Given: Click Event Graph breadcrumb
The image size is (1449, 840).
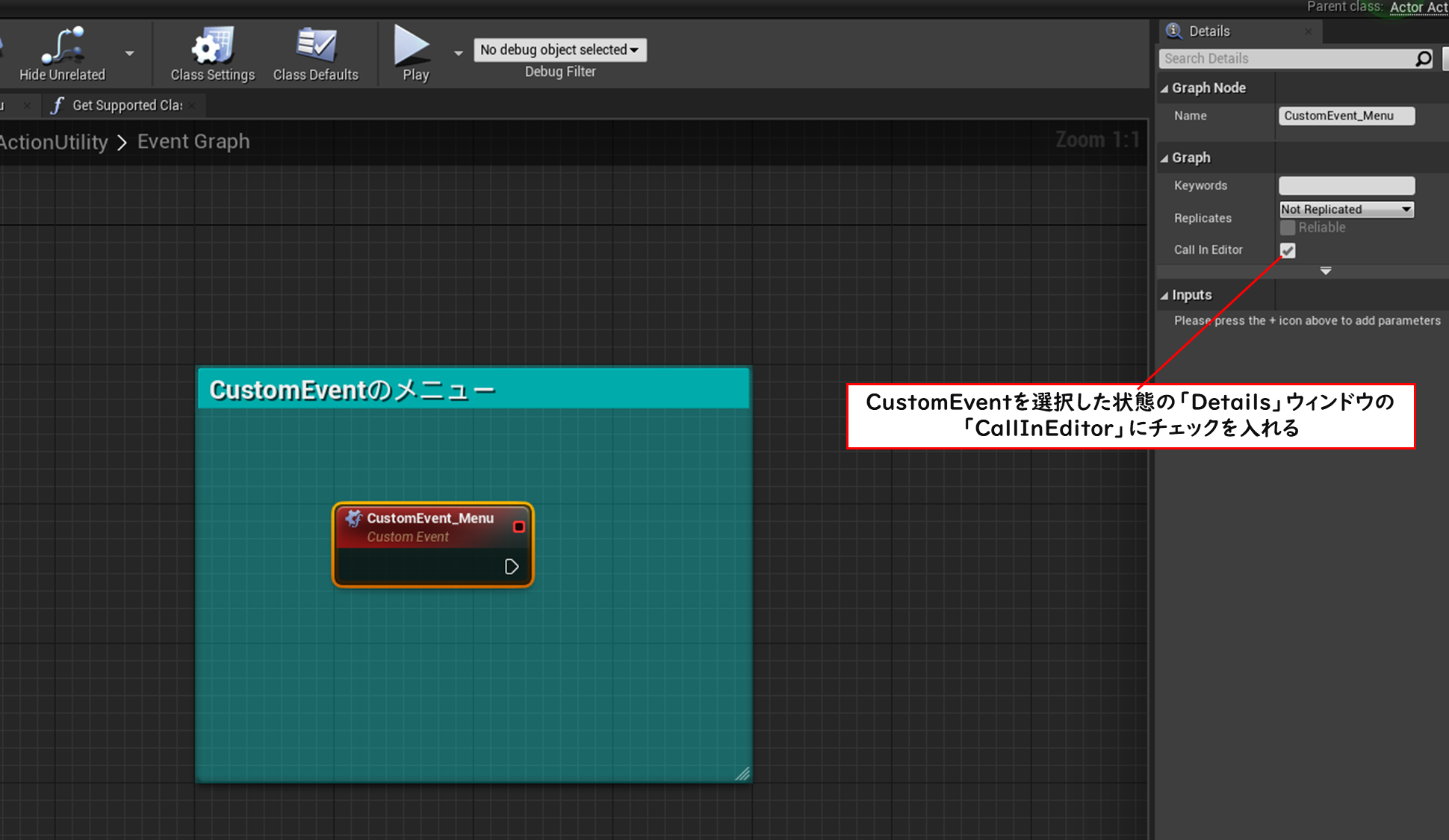Looking at the screenshot, I should 193,141.
